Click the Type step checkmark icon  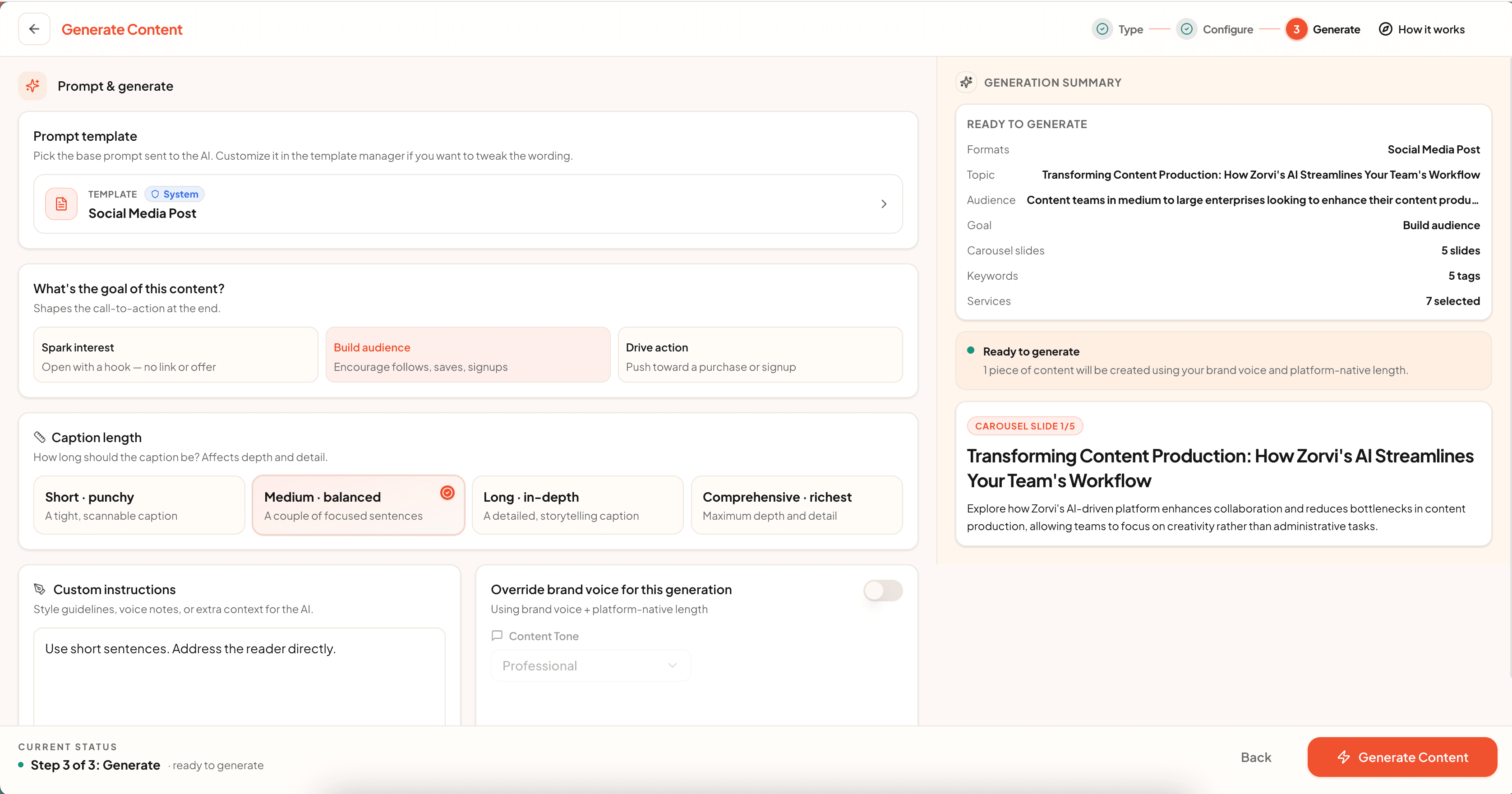tap(1102, 29)
